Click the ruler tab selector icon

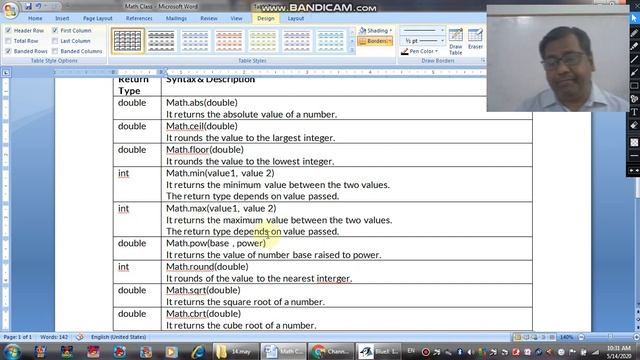tap(6, 73)
